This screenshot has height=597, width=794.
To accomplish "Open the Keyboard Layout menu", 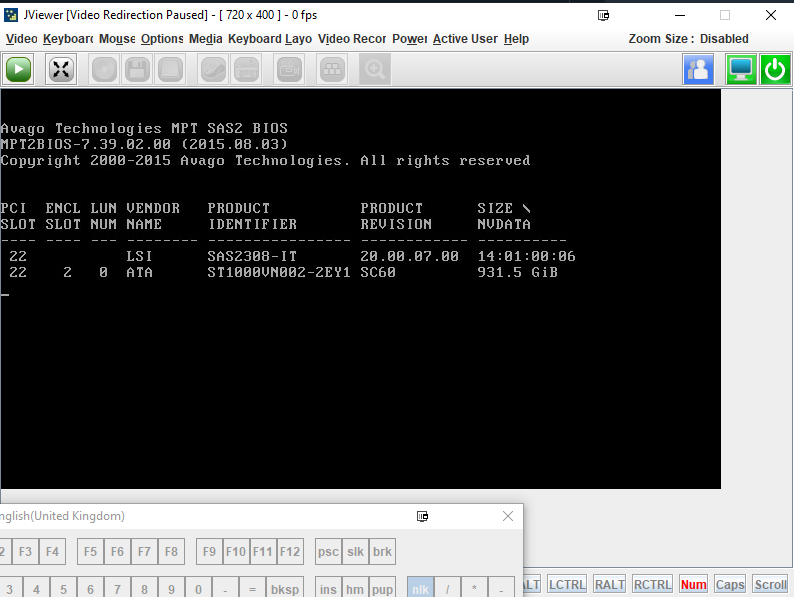I will [270, 39].
